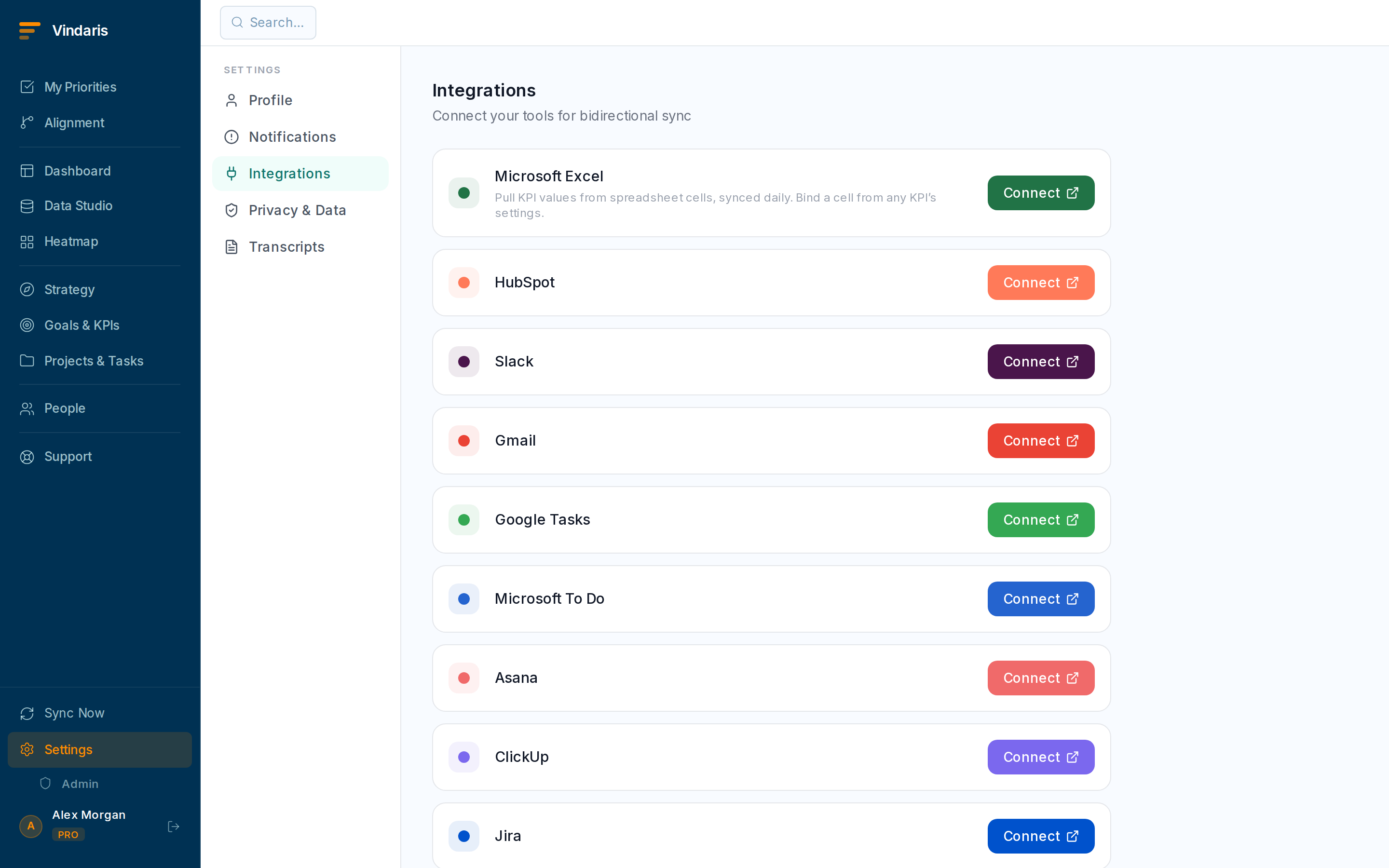Click the ClickUp violet dot icon
This screenshot has height=868, width=1389.
tap(464, 757)
